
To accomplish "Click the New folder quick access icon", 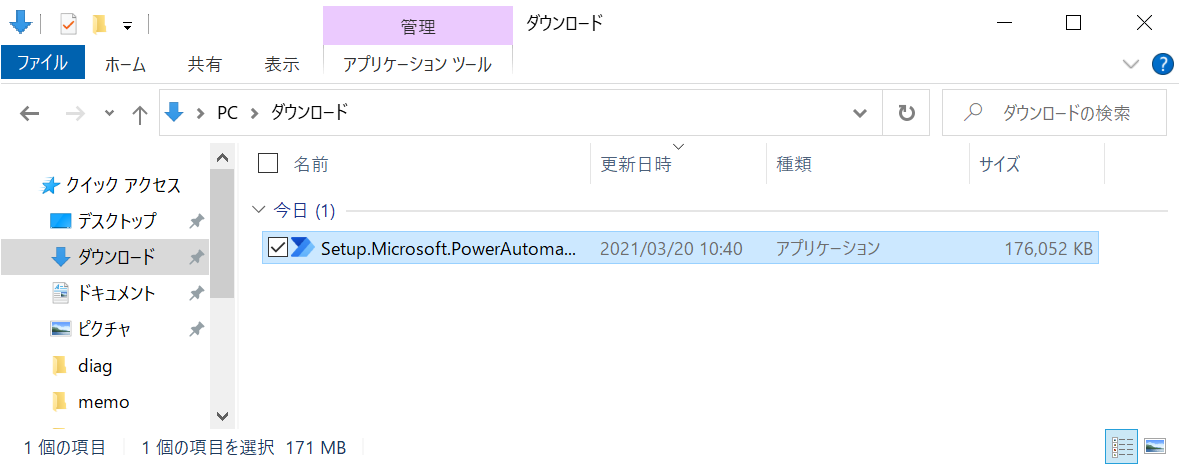I will [x=99, y=24].
